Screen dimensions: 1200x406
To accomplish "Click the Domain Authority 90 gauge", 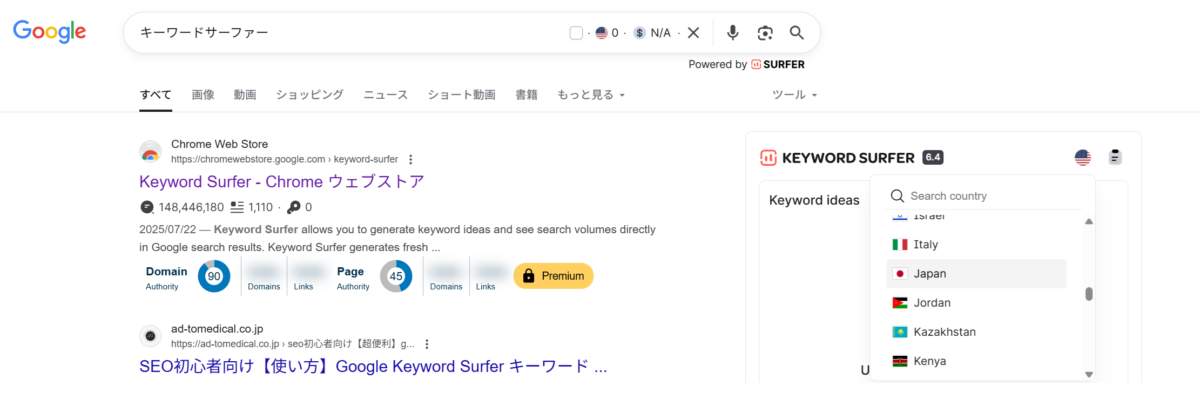I will [x=214, y=276].
